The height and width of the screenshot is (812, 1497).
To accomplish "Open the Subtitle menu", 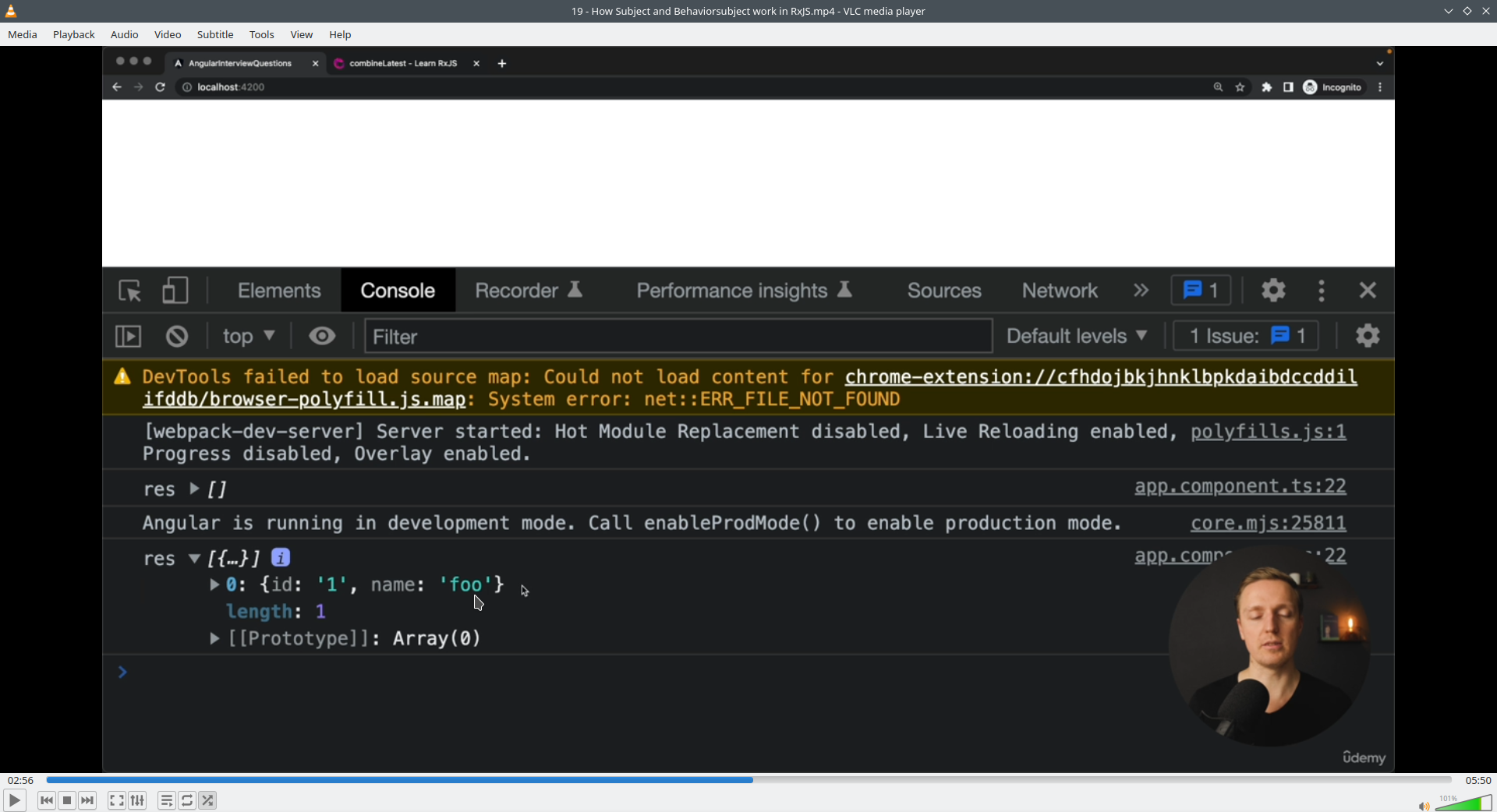I will (215, 34).
